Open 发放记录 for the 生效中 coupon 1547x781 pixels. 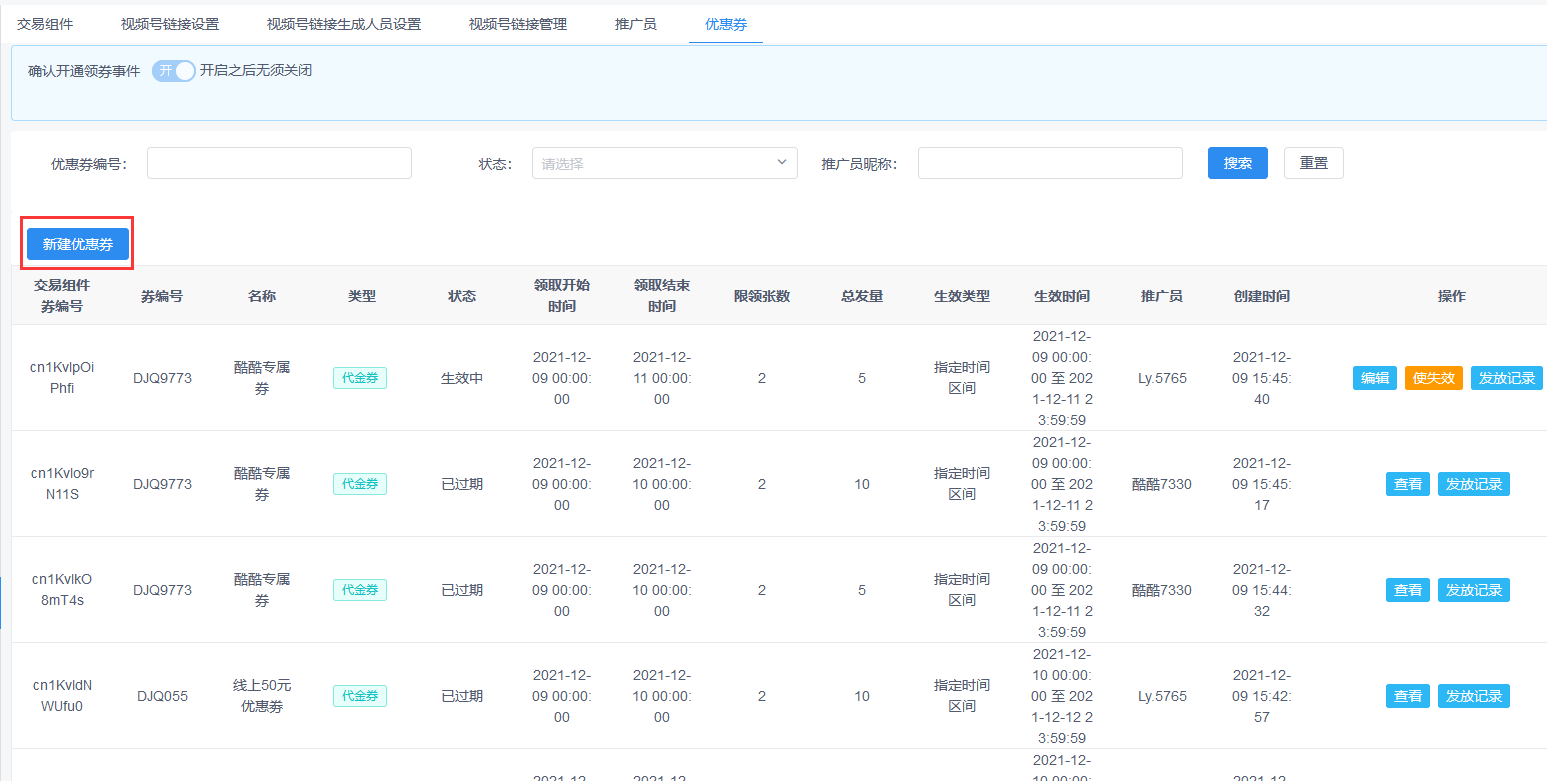[1507, 378]
